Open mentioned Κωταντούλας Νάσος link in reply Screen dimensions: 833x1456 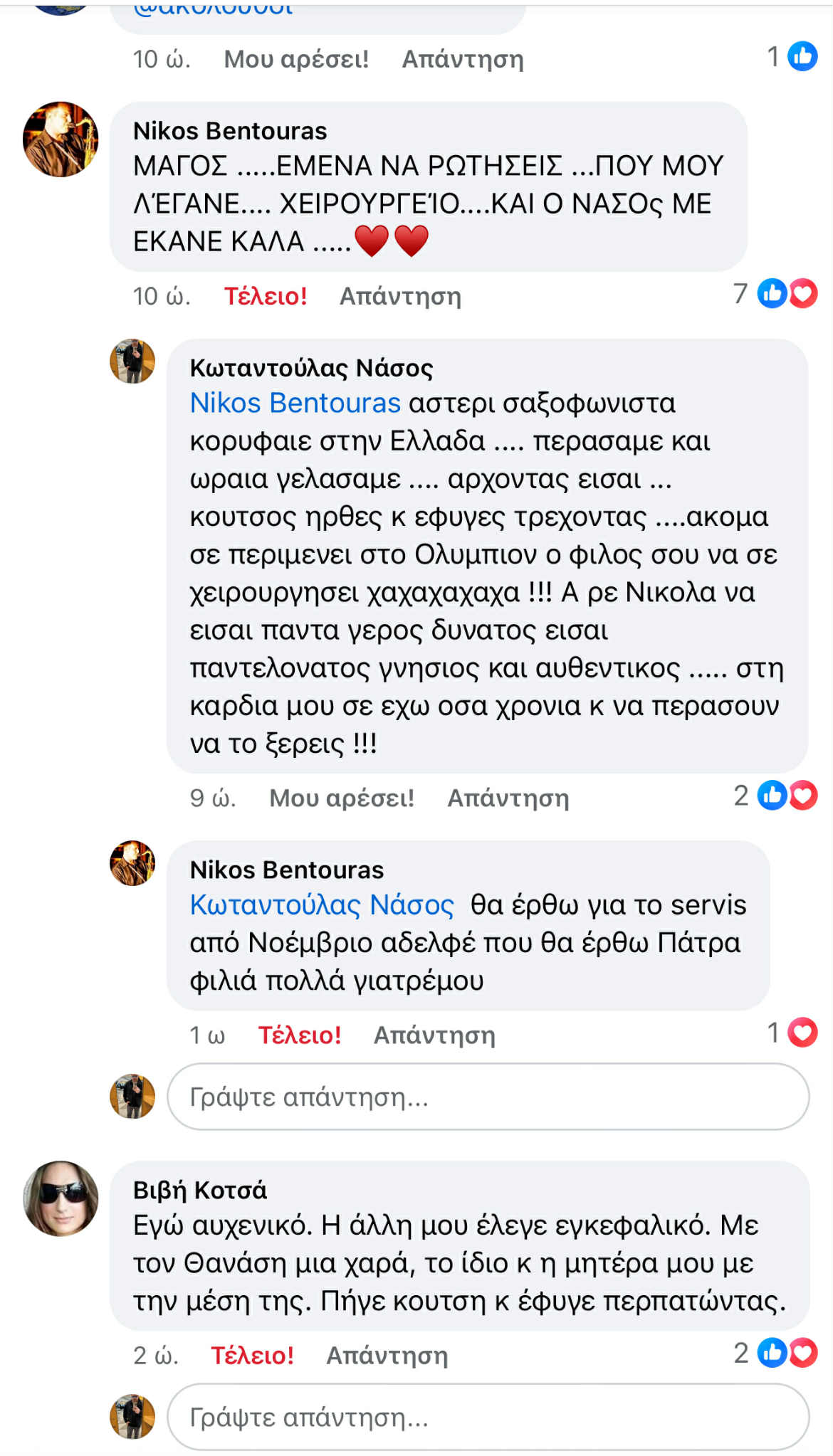pos(321,905)
